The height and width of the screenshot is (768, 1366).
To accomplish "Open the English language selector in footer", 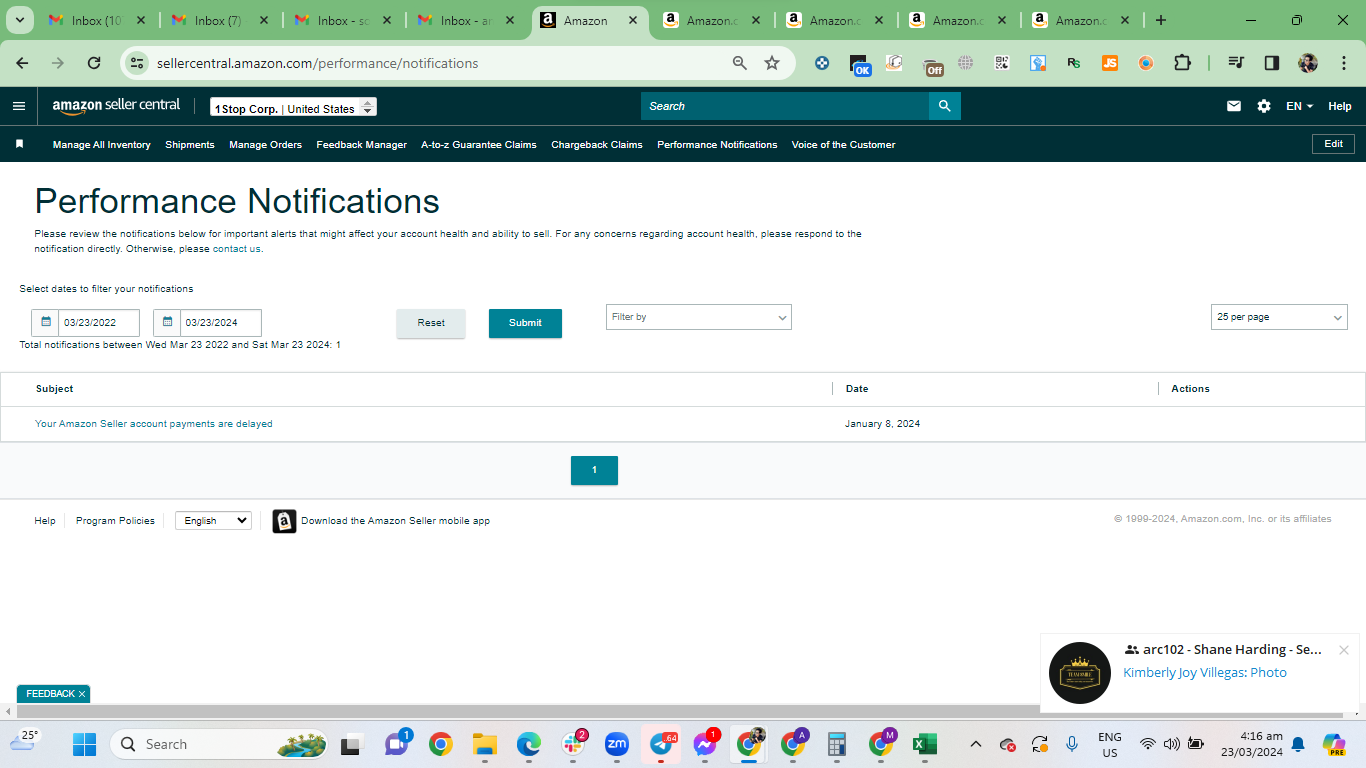I will pyautogui.click(x=213, y=521).
